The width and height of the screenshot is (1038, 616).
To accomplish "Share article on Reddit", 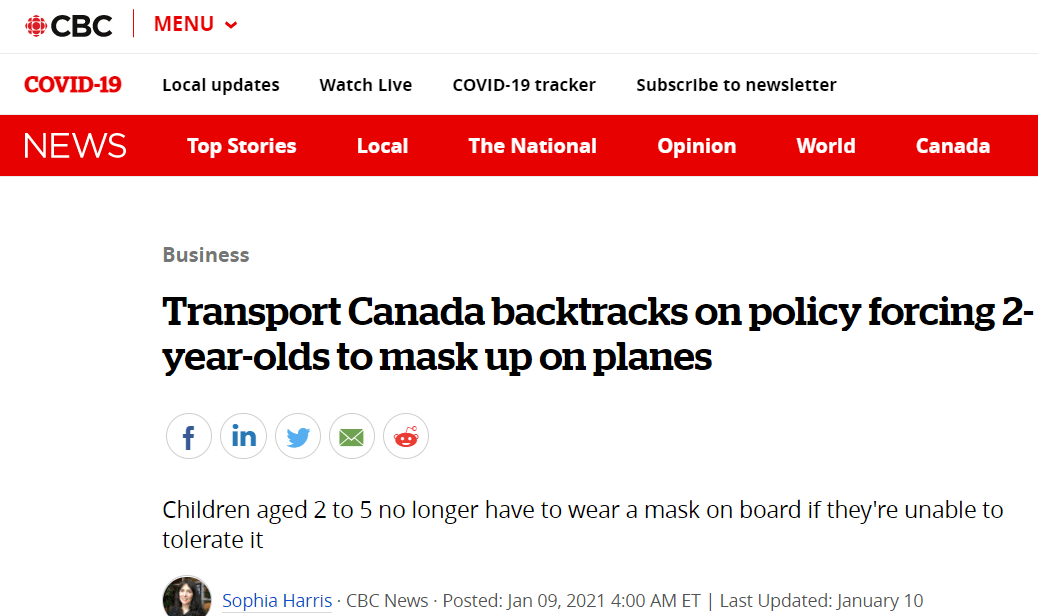I will click(x=405, y=437).
